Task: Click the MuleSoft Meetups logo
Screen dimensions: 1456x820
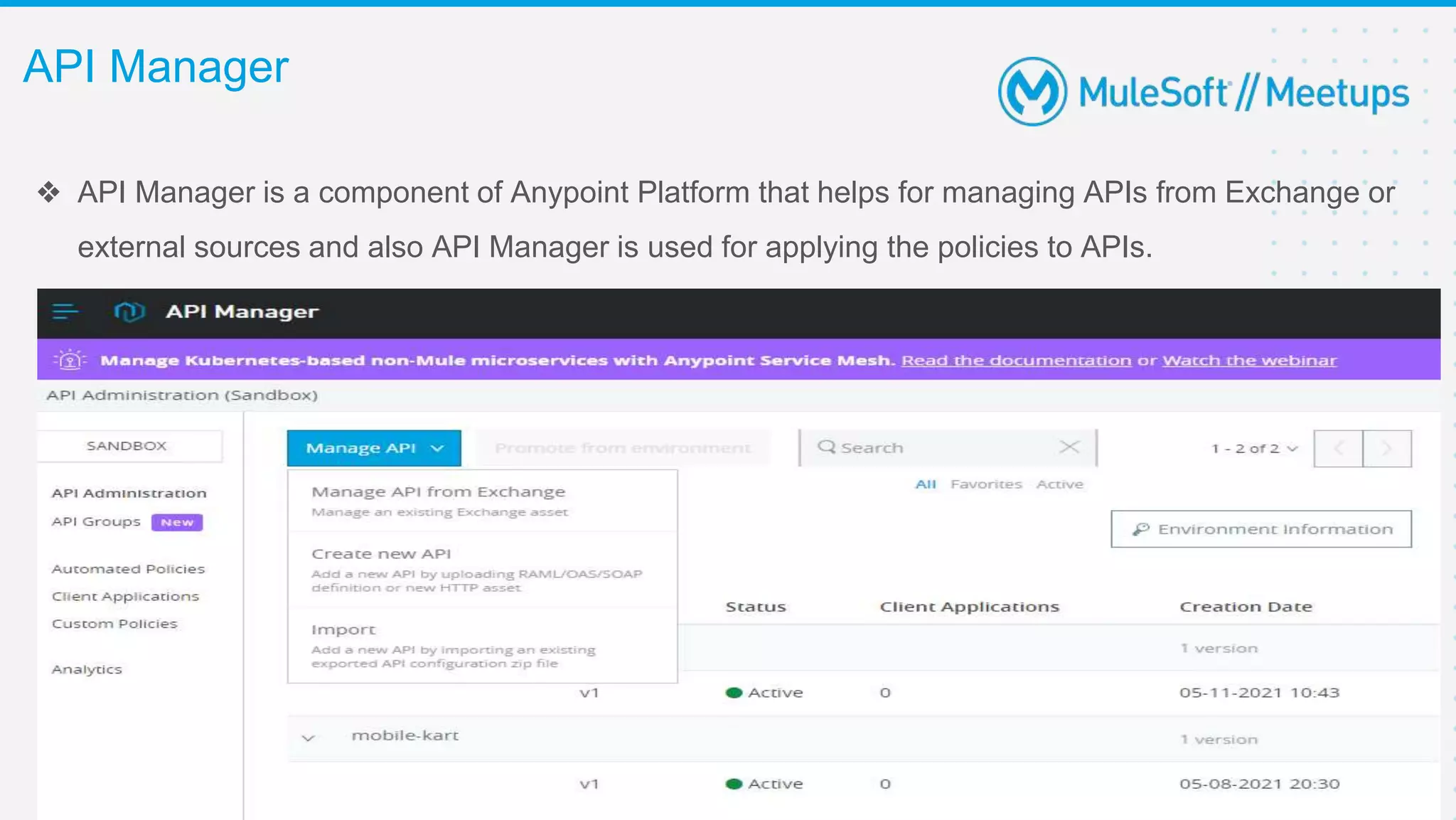Action: coord(1203,92)
